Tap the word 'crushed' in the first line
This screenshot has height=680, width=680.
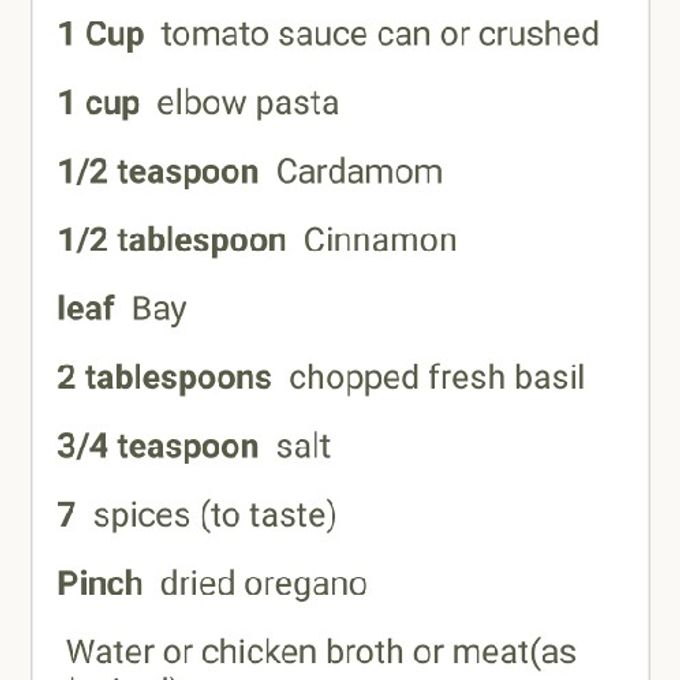pos(539,33)
